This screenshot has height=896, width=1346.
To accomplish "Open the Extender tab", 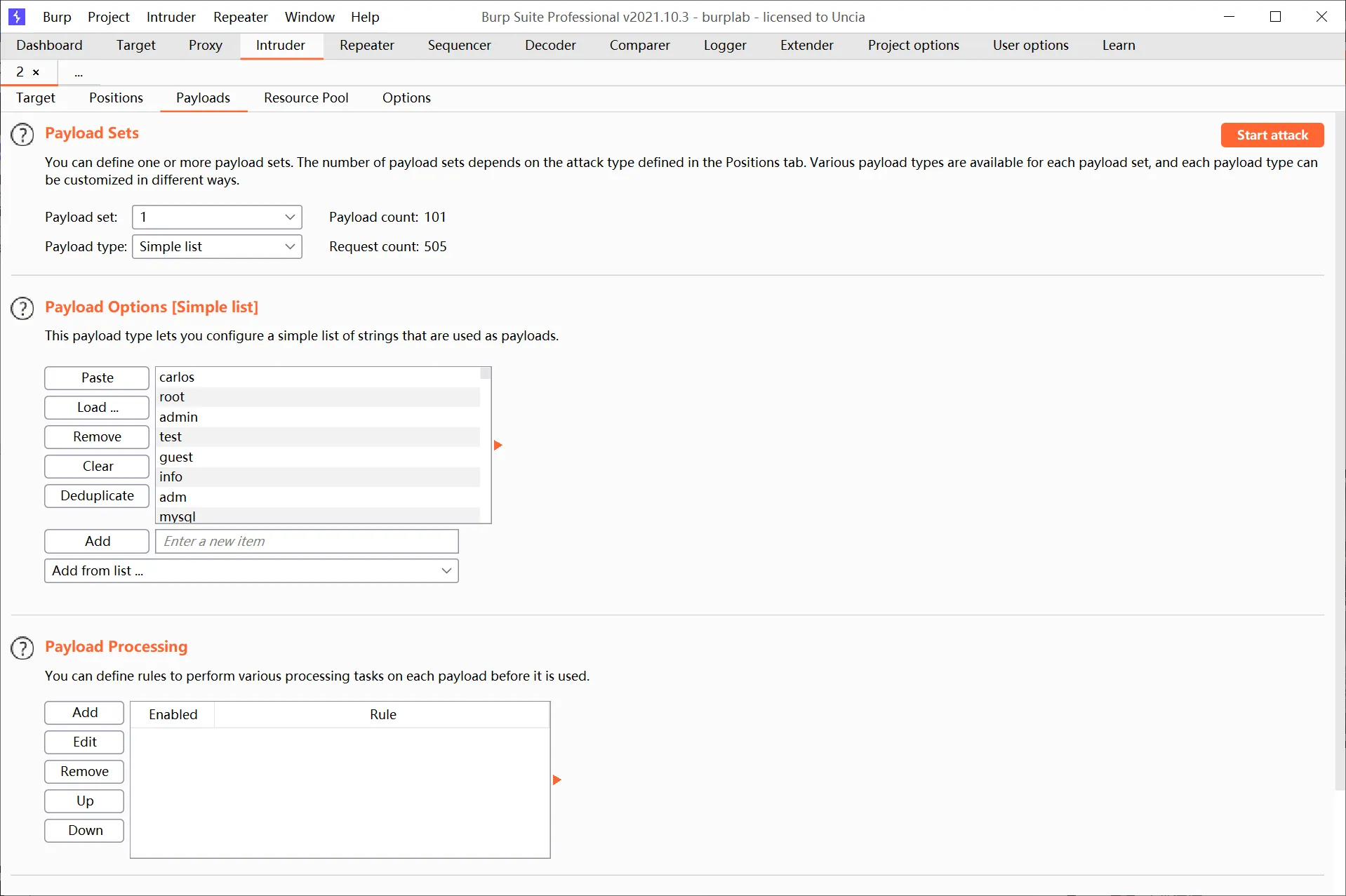I will 806,45.
